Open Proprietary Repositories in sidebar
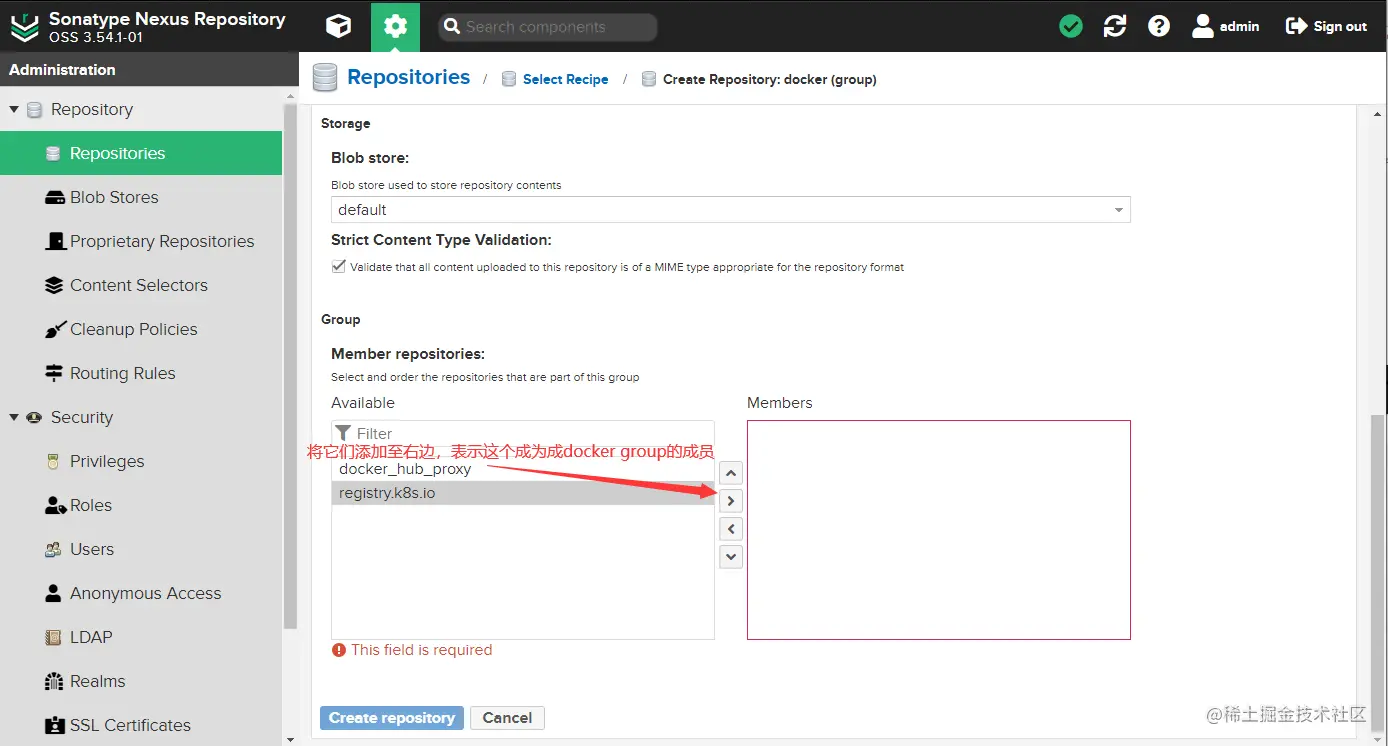The image size is (1388, 746). click(141, 241)
